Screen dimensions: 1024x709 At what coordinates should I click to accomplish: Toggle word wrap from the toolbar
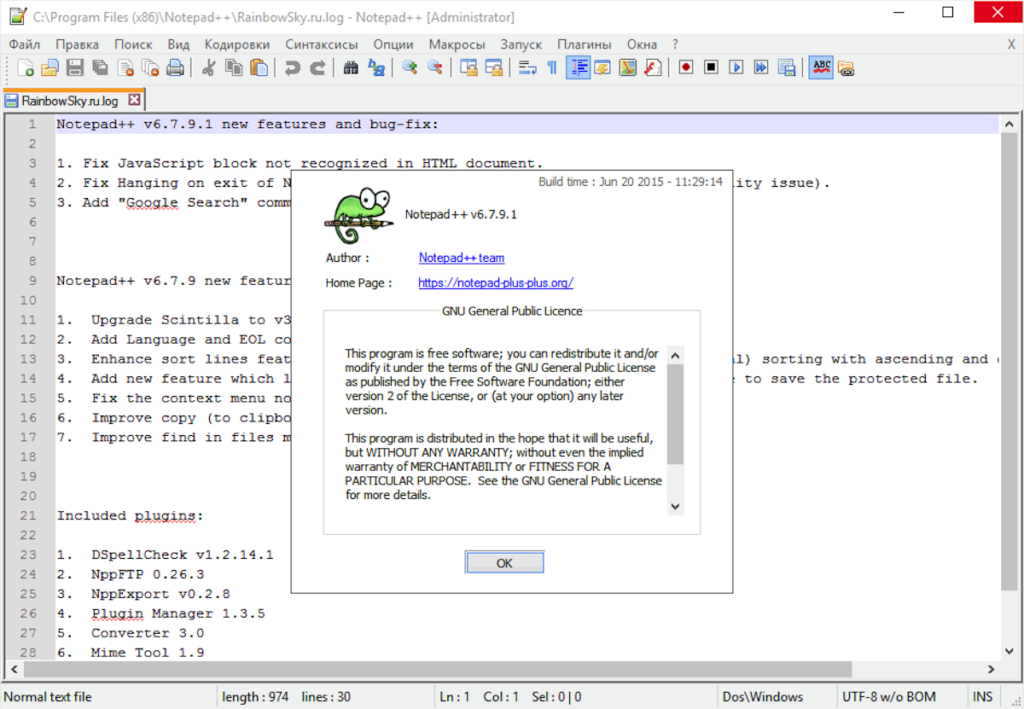click(528, 68)
